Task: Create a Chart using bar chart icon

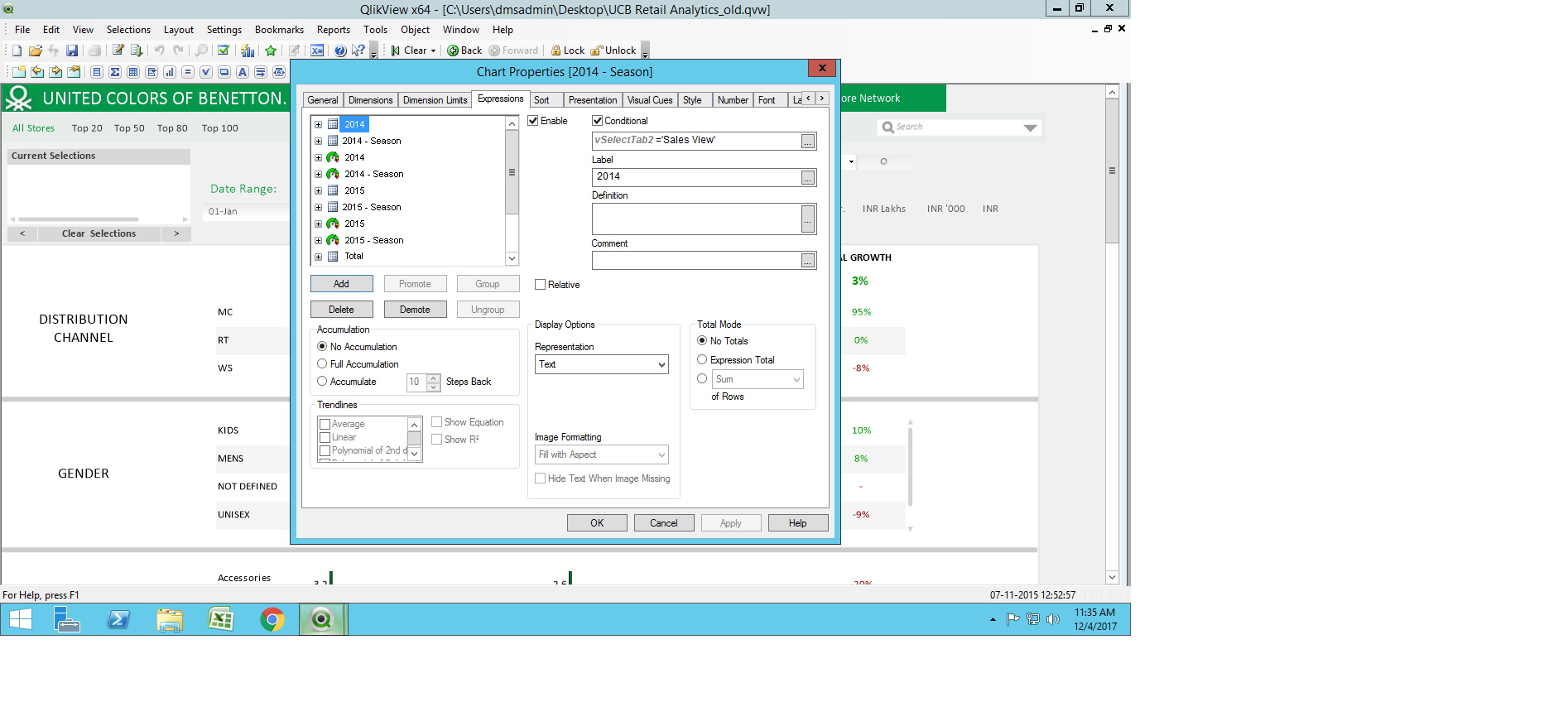Action: tap(170, 72)
